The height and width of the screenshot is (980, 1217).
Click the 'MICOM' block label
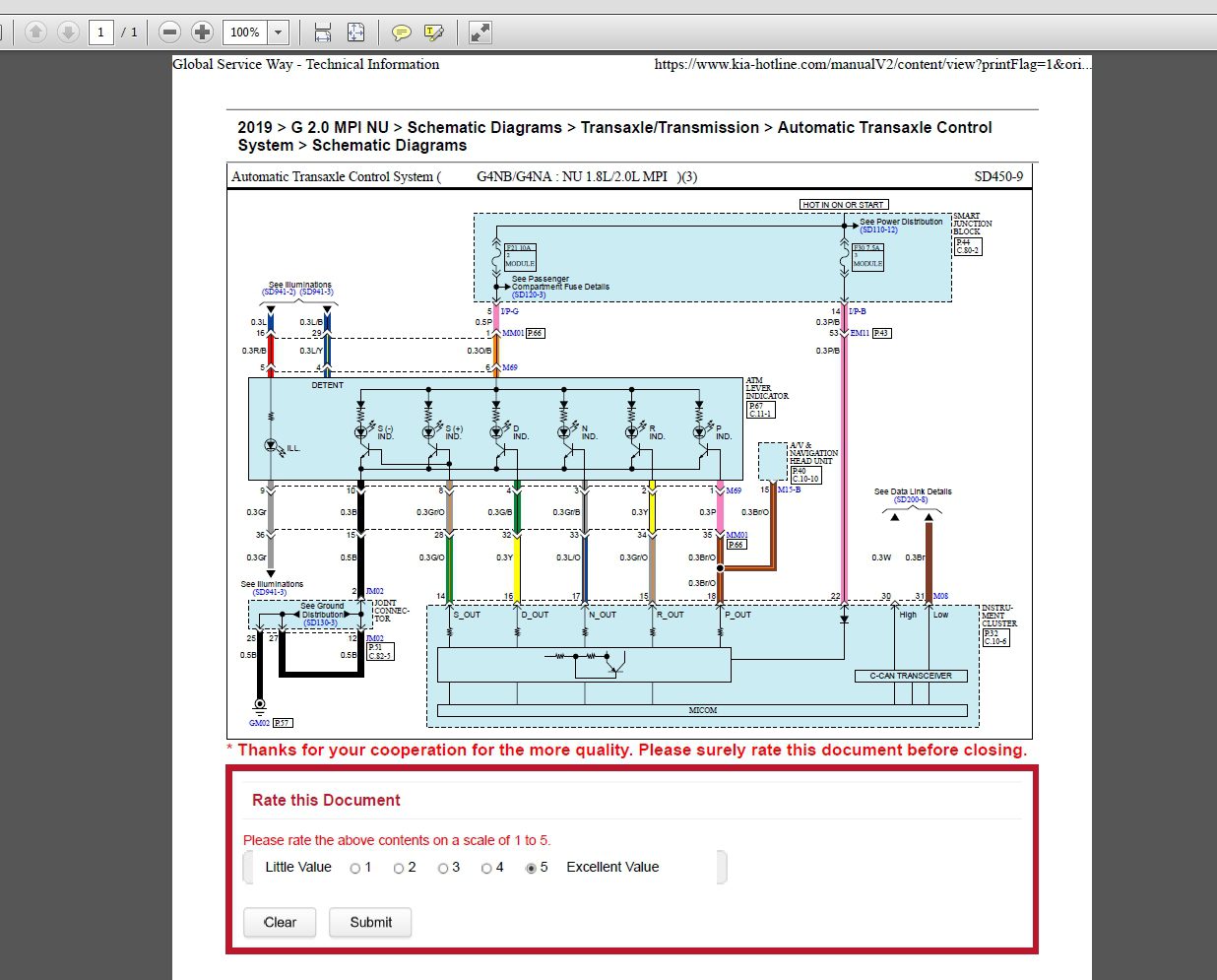tap(703, 710)
